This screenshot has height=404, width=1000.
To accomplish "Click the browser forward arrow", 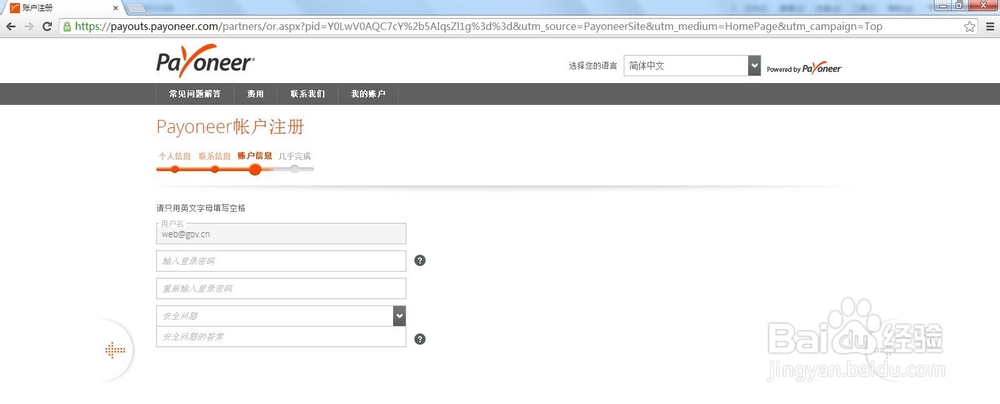I will tap(29, 26).
